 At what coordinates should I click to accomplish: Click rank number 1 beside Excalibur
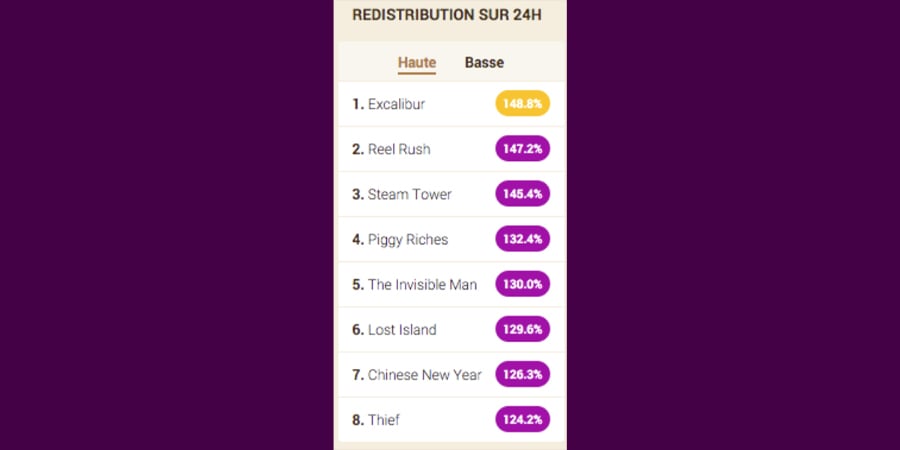point(357,104)
